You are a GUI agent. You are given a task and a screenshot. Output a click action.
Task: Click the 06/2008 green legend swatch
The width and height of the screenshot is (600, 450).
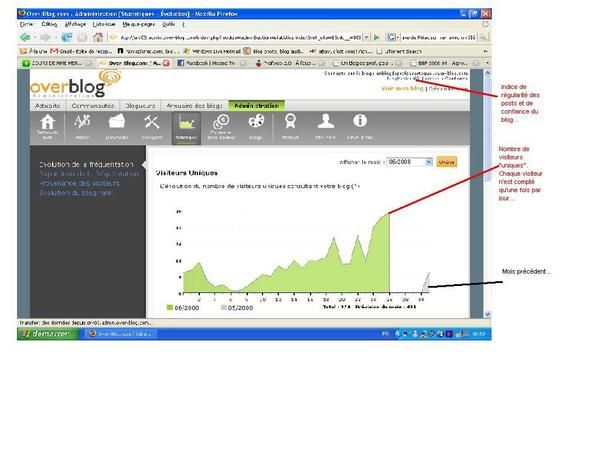pos(170,307)
